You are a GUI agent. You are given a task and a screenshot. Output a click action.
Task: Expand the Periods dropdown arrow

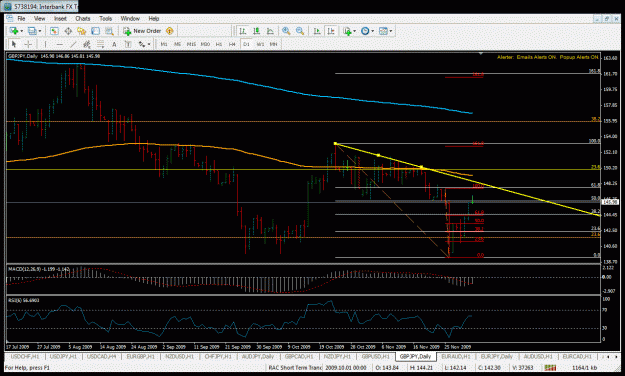(373, 31)
